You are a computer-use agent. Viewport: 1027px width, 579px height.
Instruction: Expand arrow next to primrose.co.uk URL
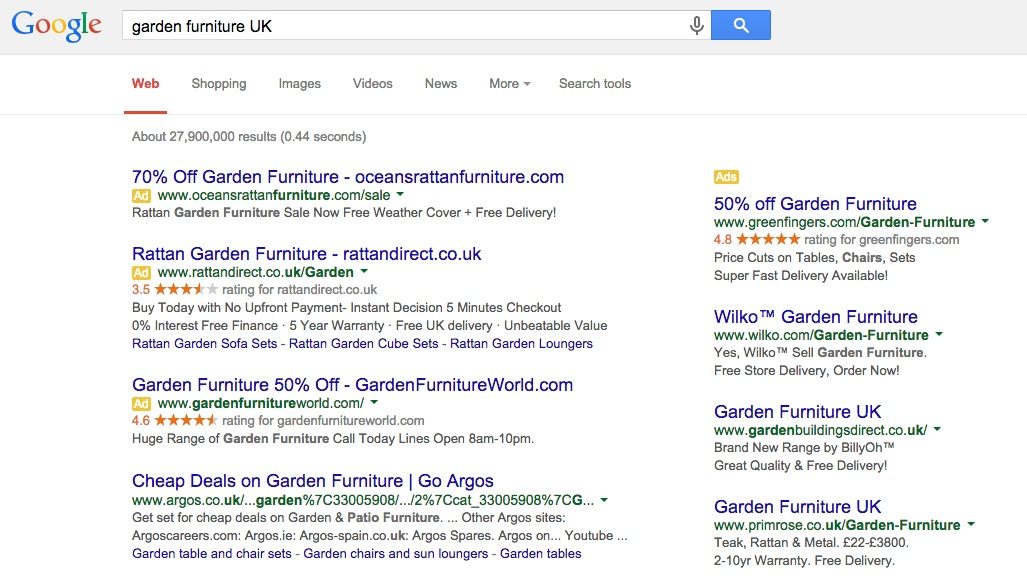[971, 524]
